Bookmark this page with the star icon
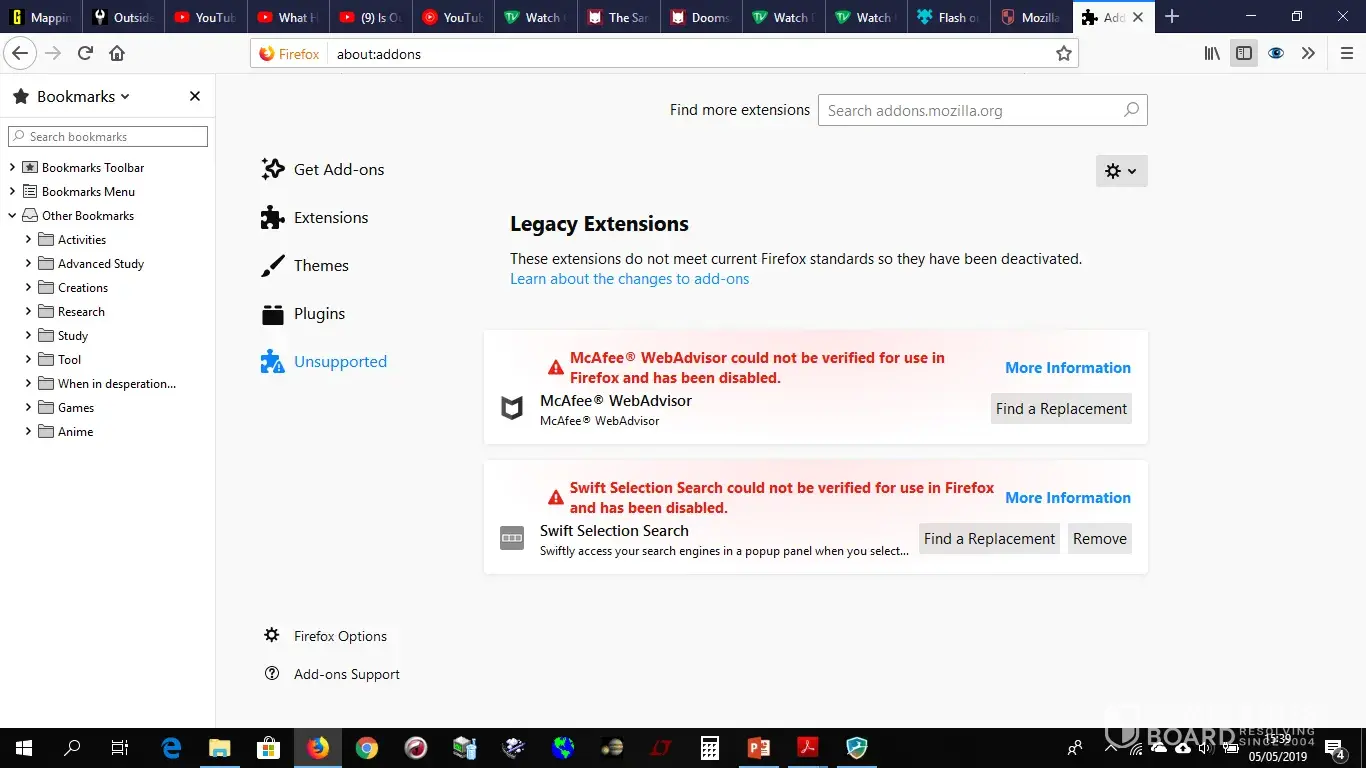 pos(1064,54)
